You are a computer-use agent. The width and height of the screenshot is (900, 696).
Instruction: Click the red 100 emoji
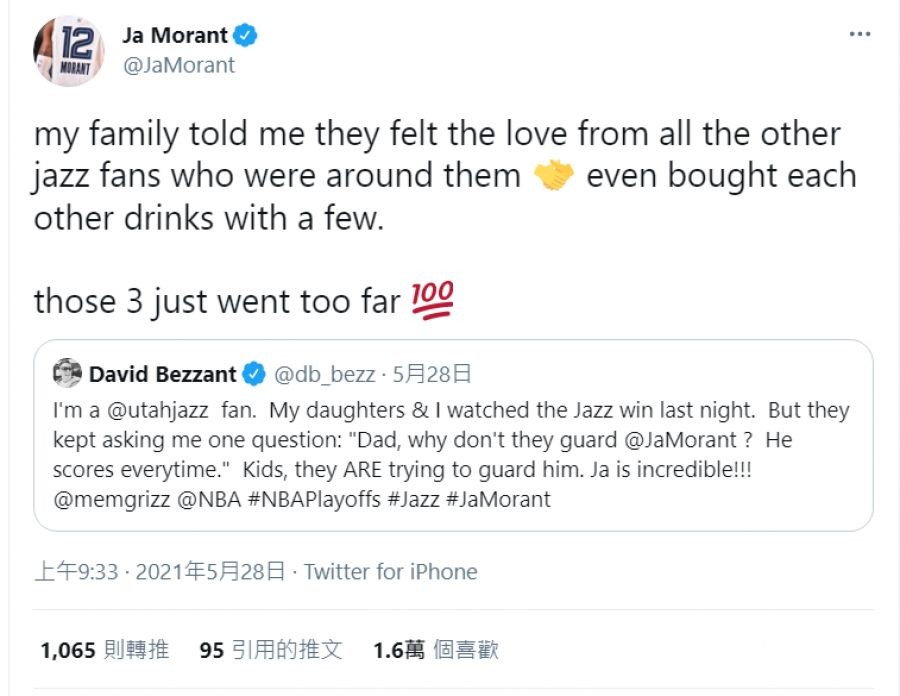[432, 299]
